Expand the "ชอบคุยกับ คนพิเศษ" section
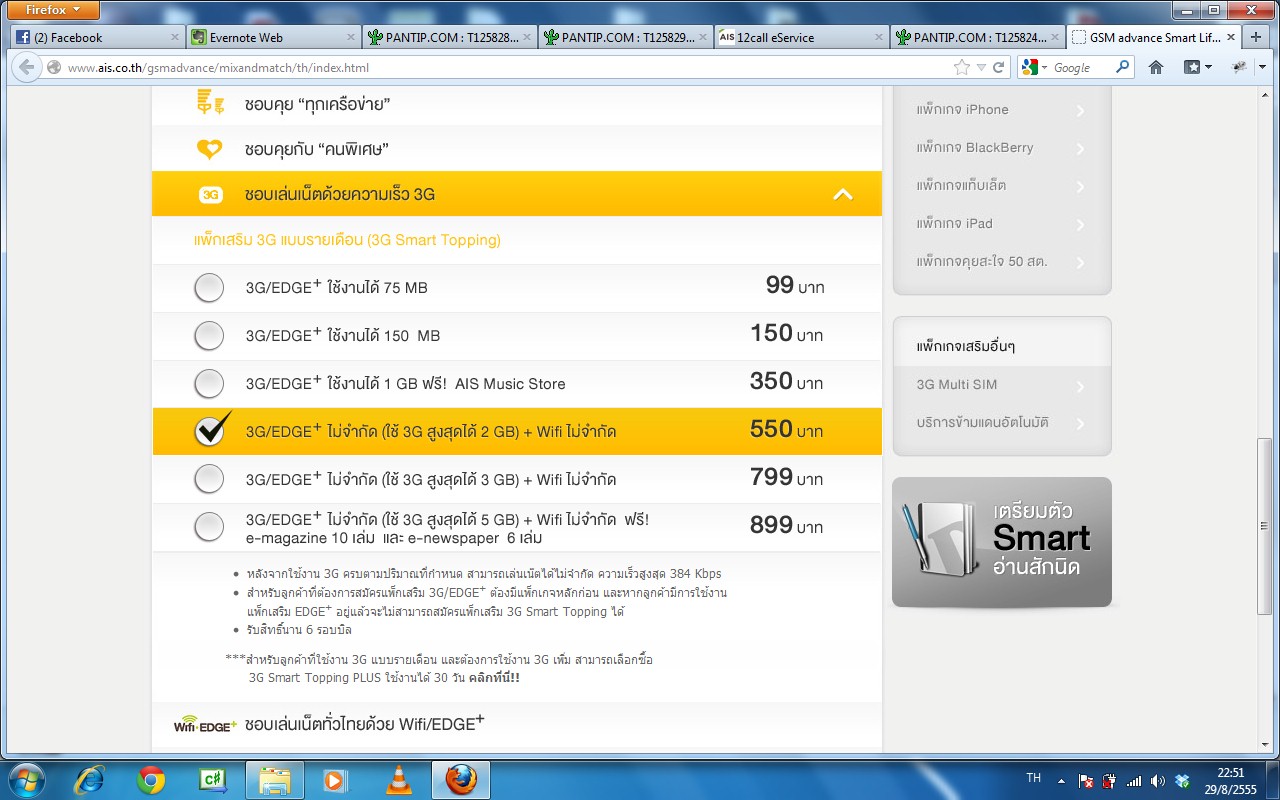 (x=517, y=149)
